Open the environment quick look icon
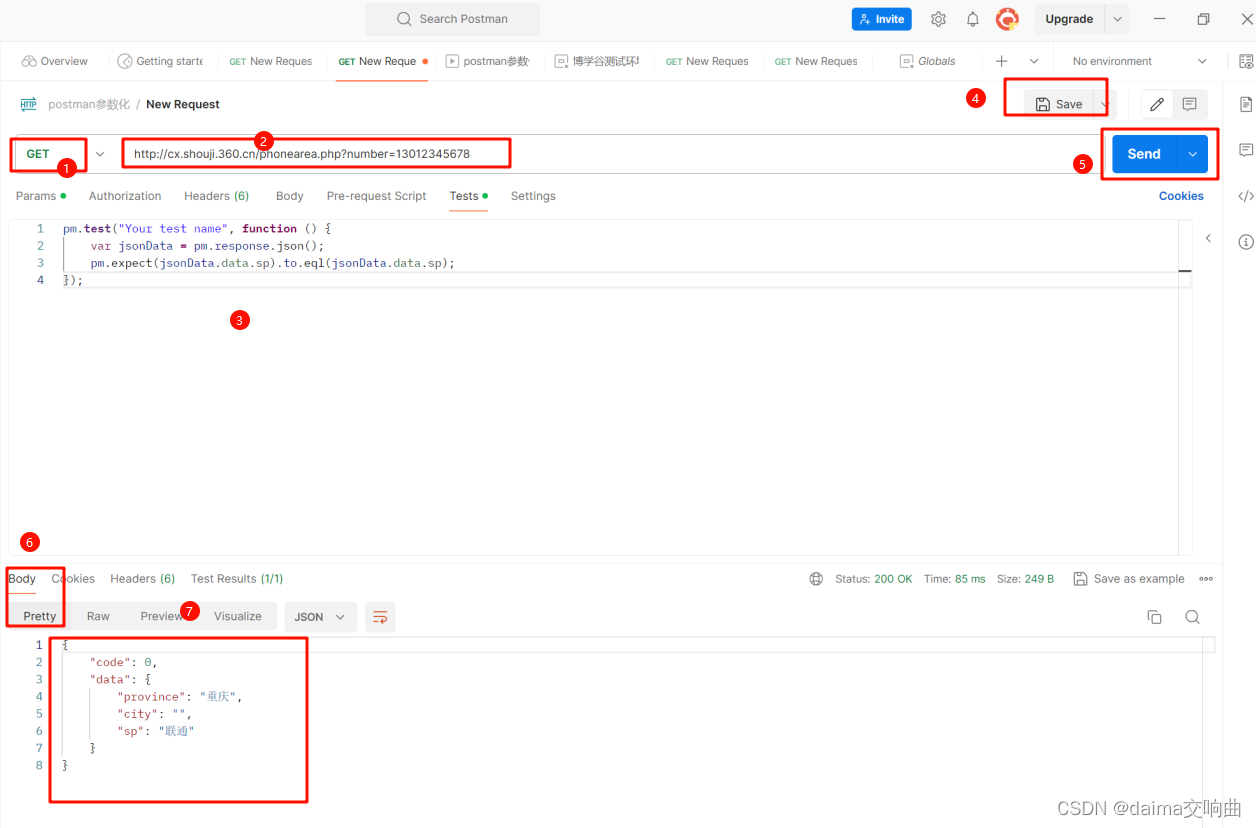Screen dimensions: 1256x828 pos(1245,61)
